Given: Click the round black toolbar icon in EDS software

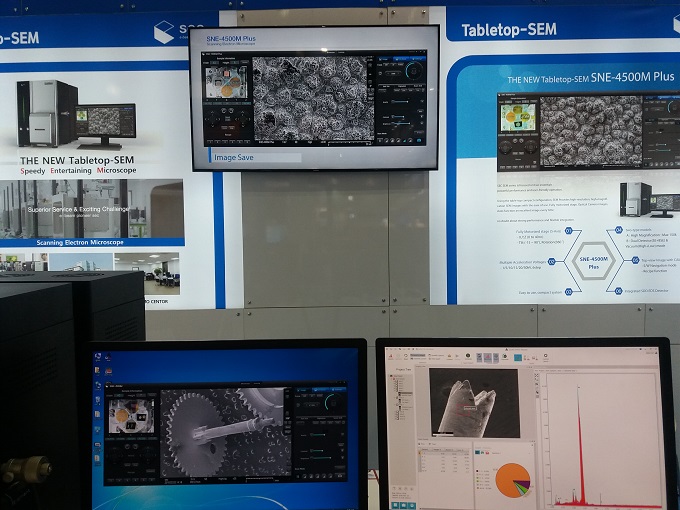Looking at the screenshot, I should pyautogui.click(x=468, y=356).
